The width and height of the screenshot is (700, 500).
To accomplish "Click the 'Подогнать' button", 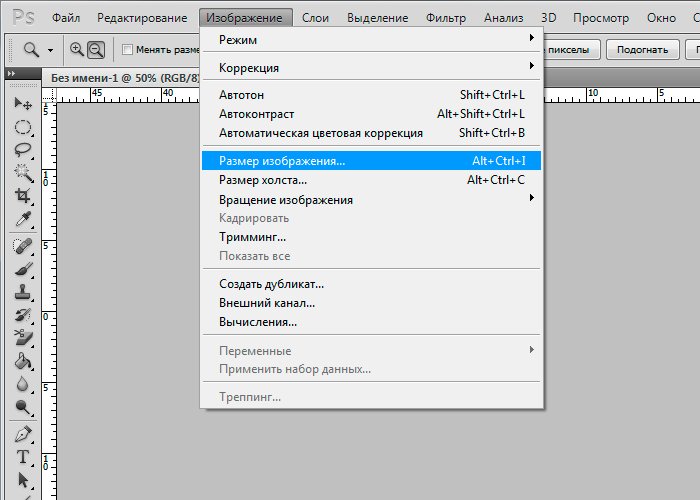I will pos(642,49).
